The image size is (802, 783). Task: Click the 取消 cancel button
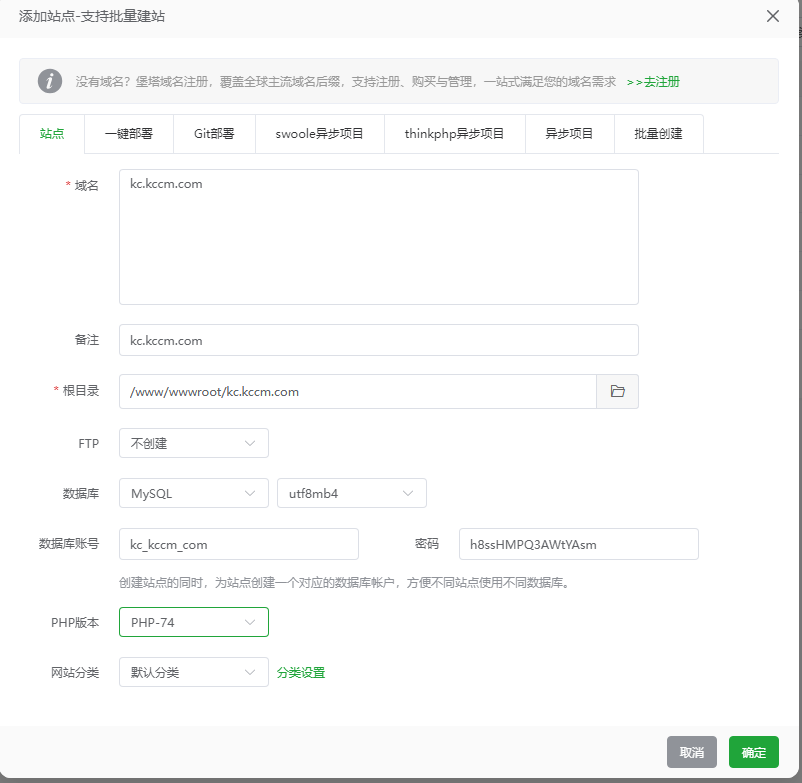[x=692, y=752]
